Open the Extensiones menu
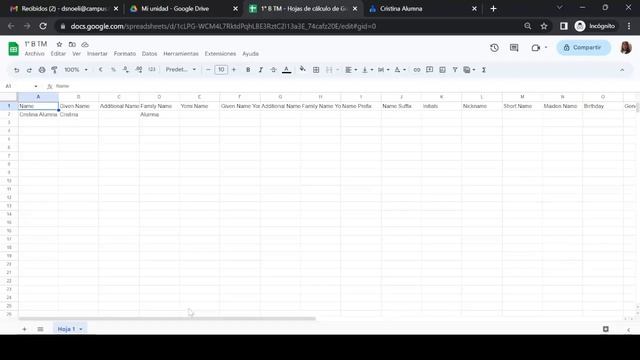 220,54
